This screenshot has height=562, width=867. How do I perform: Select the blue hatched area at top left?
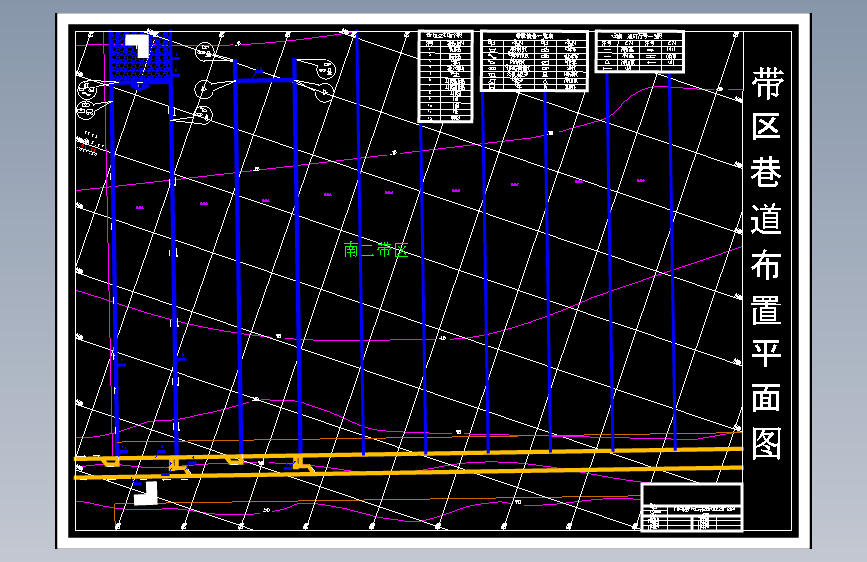pyautogui.click(x=140, y=58)
